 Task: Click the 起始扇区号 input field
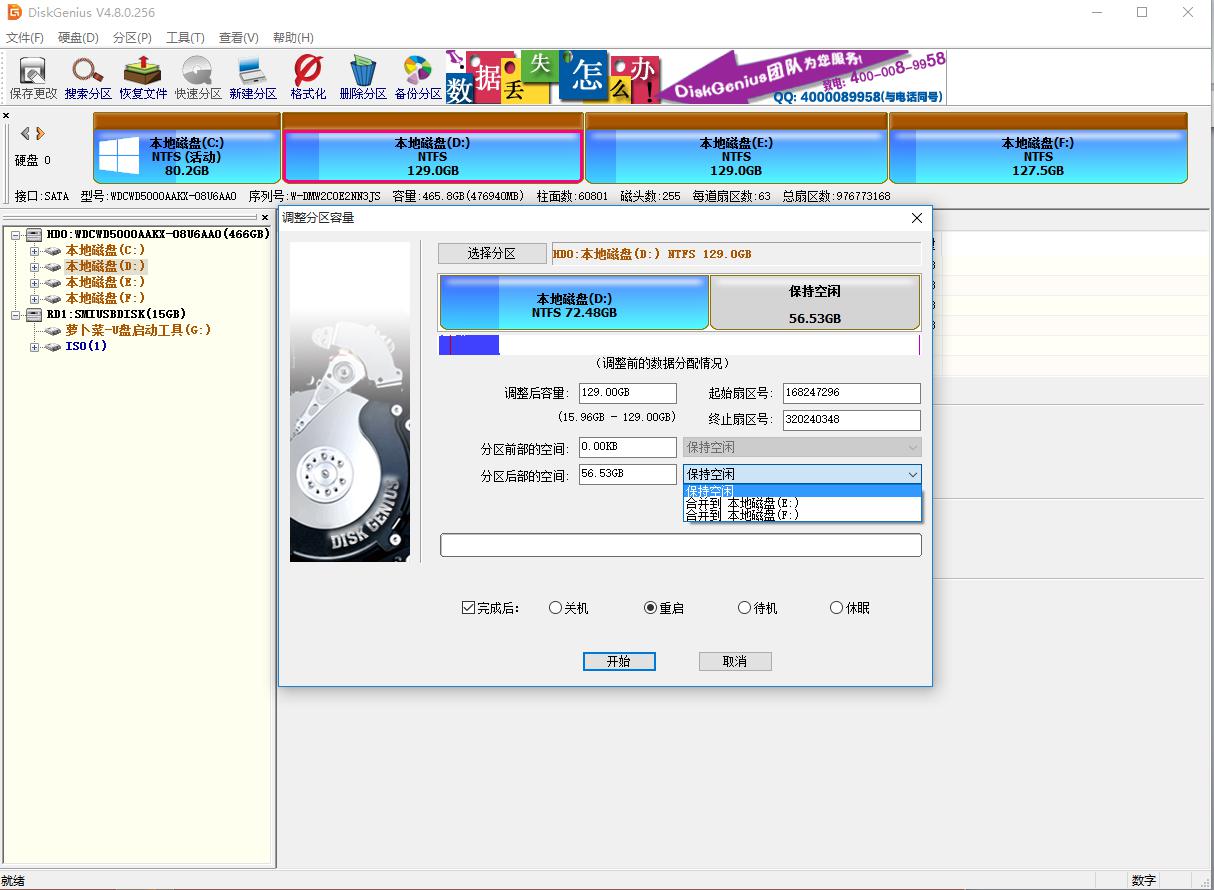(x=851, y=393)
